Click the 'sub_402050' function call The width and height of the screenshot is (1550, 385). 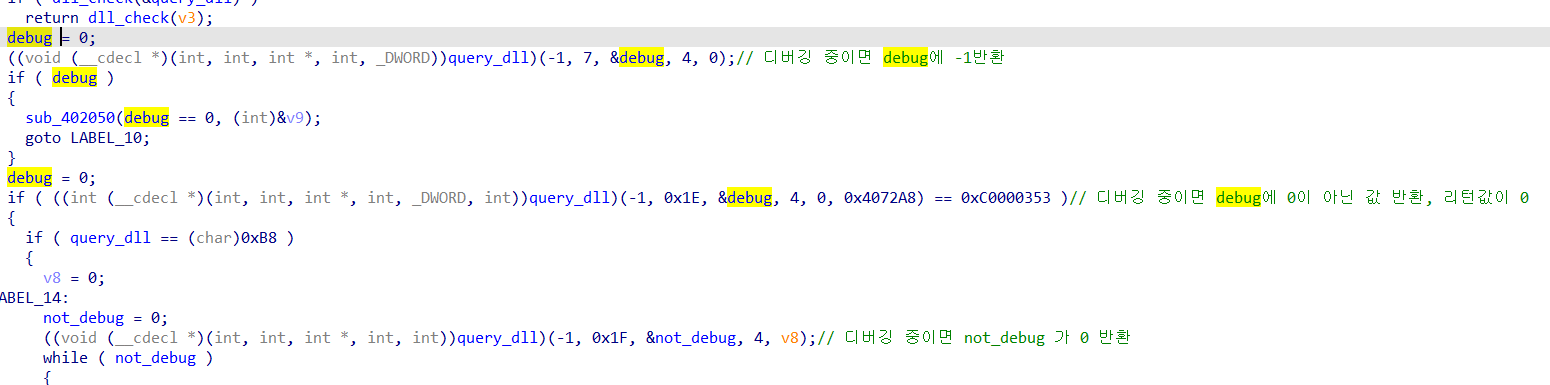70,117
